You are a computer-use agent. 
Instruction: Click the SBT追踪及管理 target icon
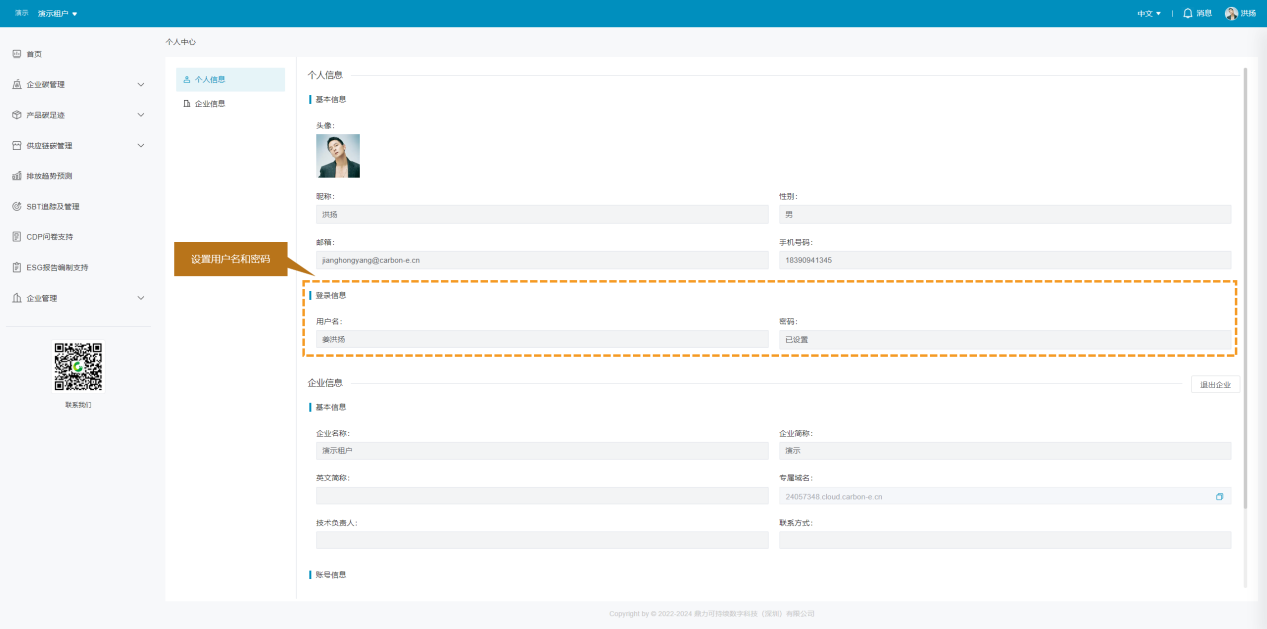pyautogui.click(x=17, y=206)
